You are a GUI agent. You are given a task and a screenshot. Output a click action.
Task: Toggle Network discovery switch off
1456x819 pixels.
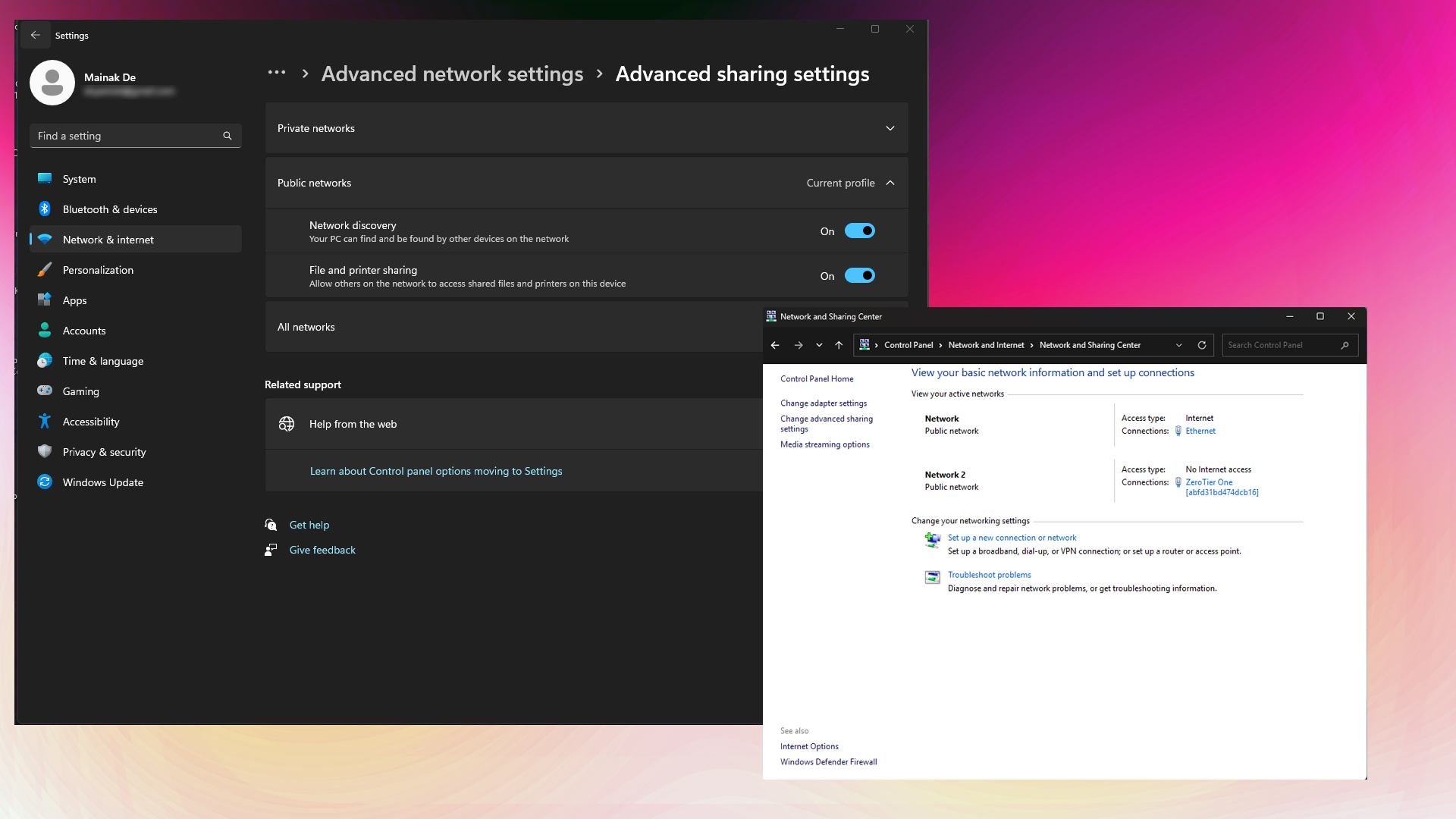tap(860, 231)
